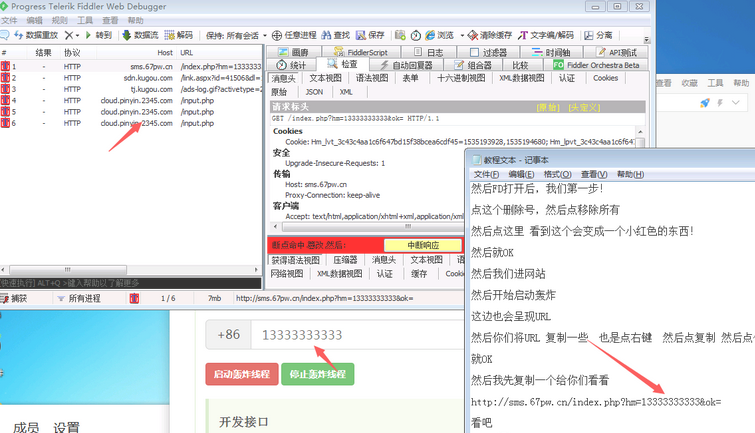The image size is (755, 433).
Task: Open the 查看 menu in Fiddler
Action: coord(110,20)
